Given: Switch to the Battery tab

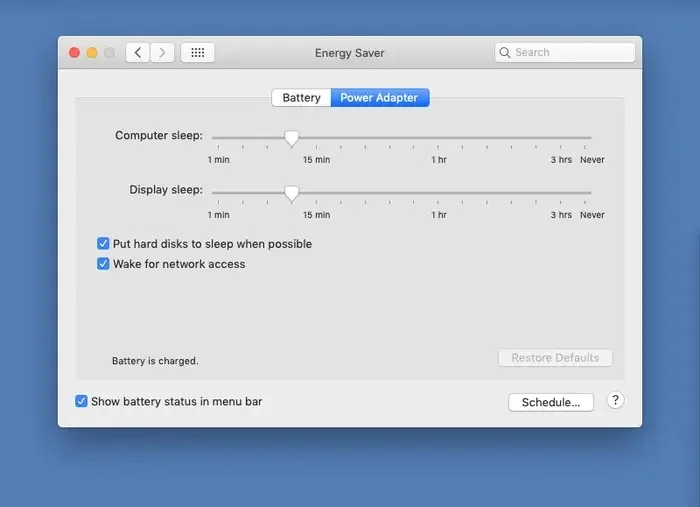Looking at the screenshot, I should click(x=301, y=98).
